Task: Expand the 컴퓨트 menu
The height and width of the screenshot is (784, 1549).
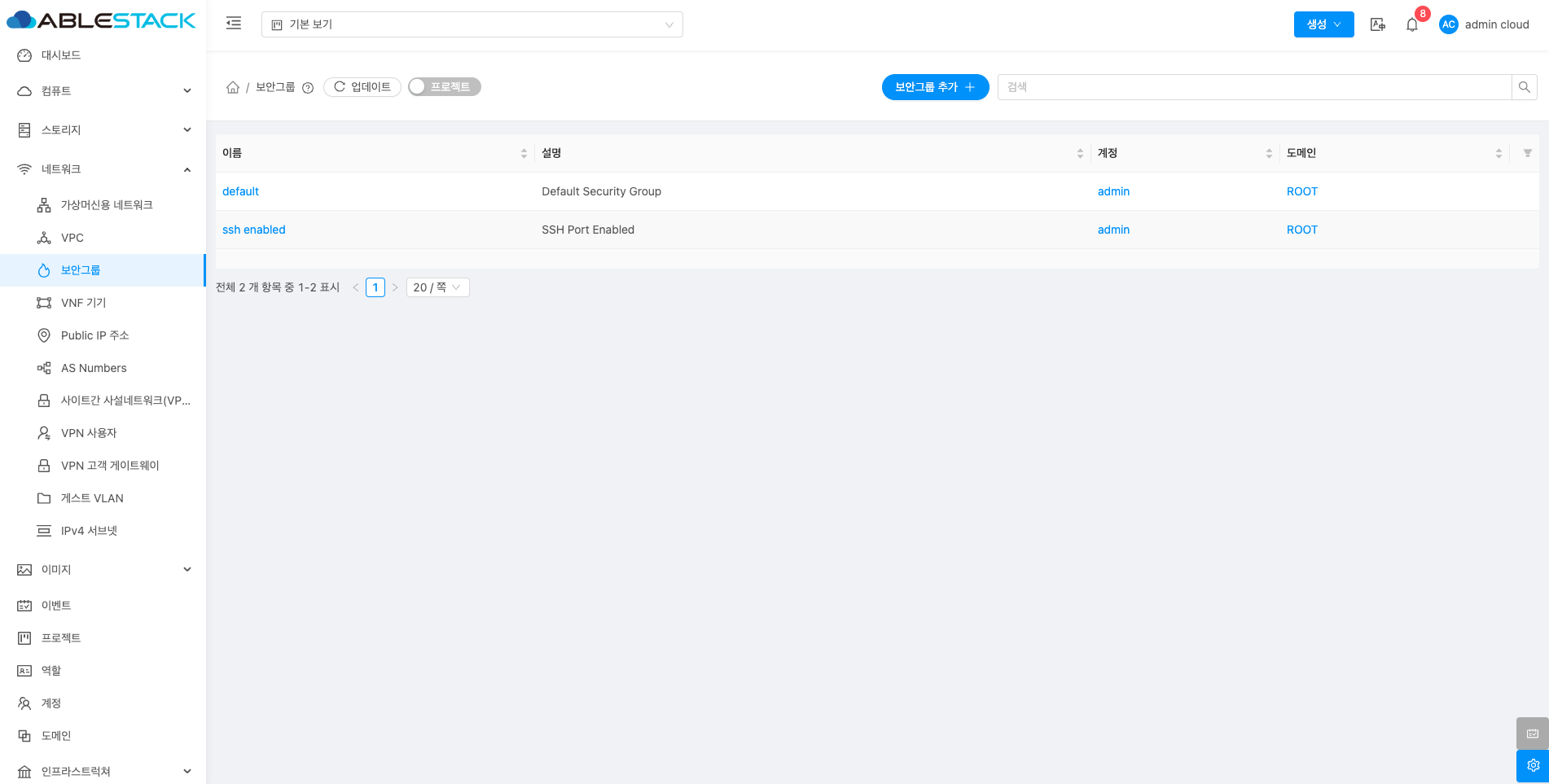Action: [103, 91]
